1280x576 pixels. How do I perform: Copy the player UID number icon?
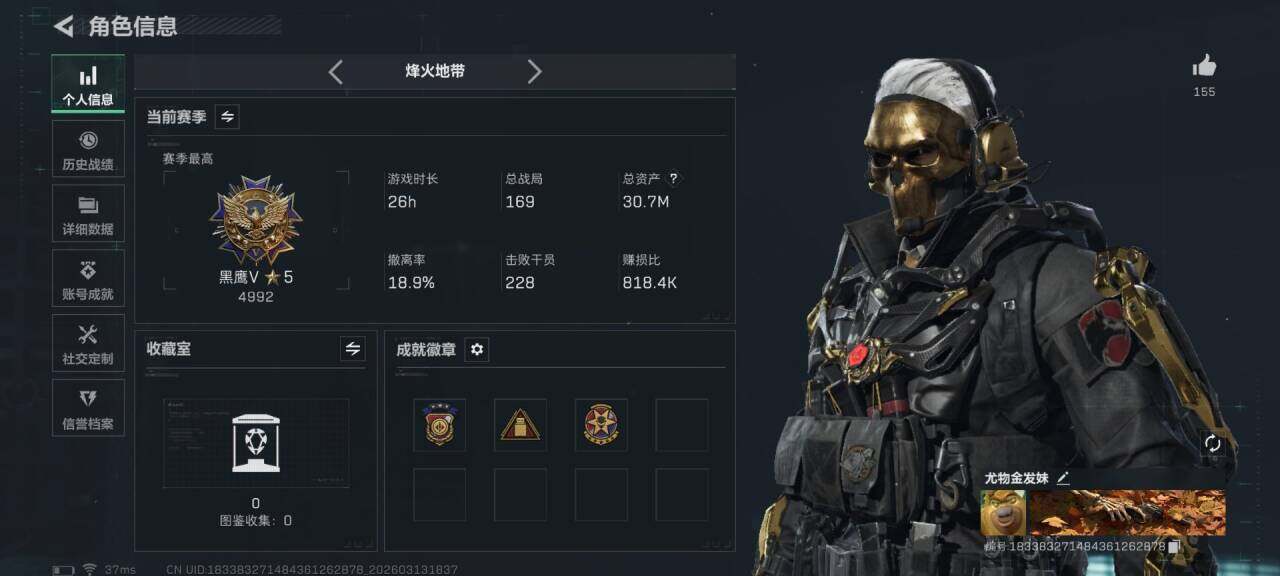tap(1174, 547)
